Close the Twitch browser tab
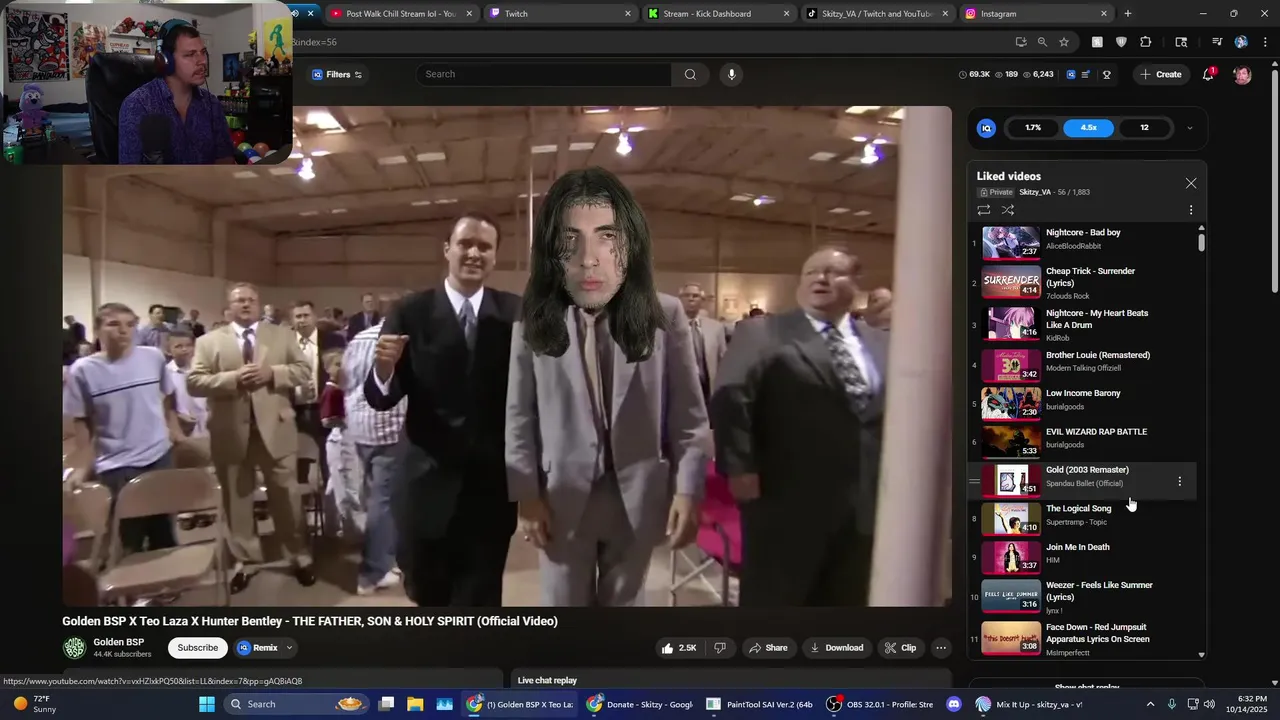The width and height of the screenshot is (1280, 720). click(628, 14)
